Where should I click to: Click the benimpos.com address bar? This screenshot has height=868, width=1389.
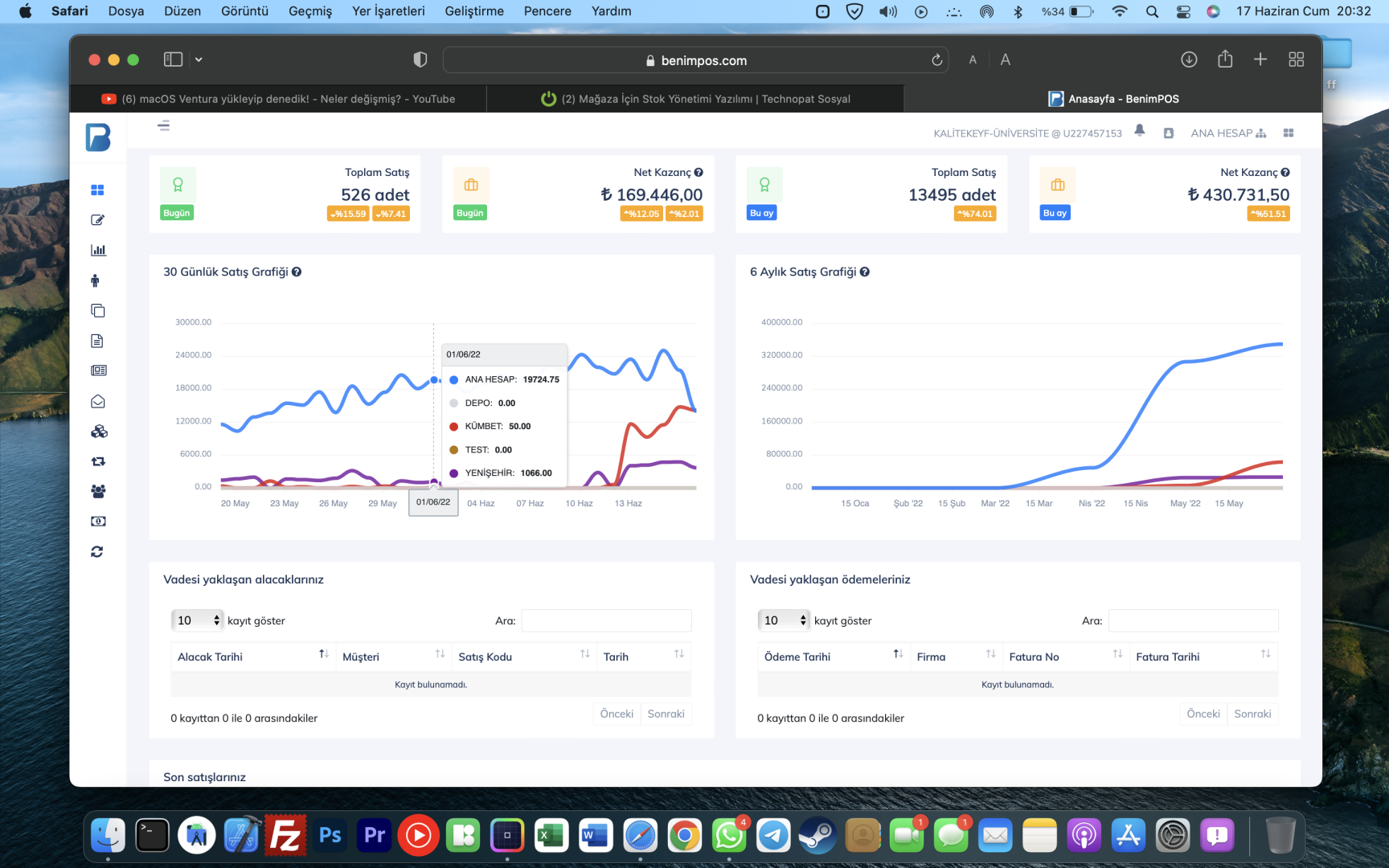pyautogui.click(x=696, y=60)
